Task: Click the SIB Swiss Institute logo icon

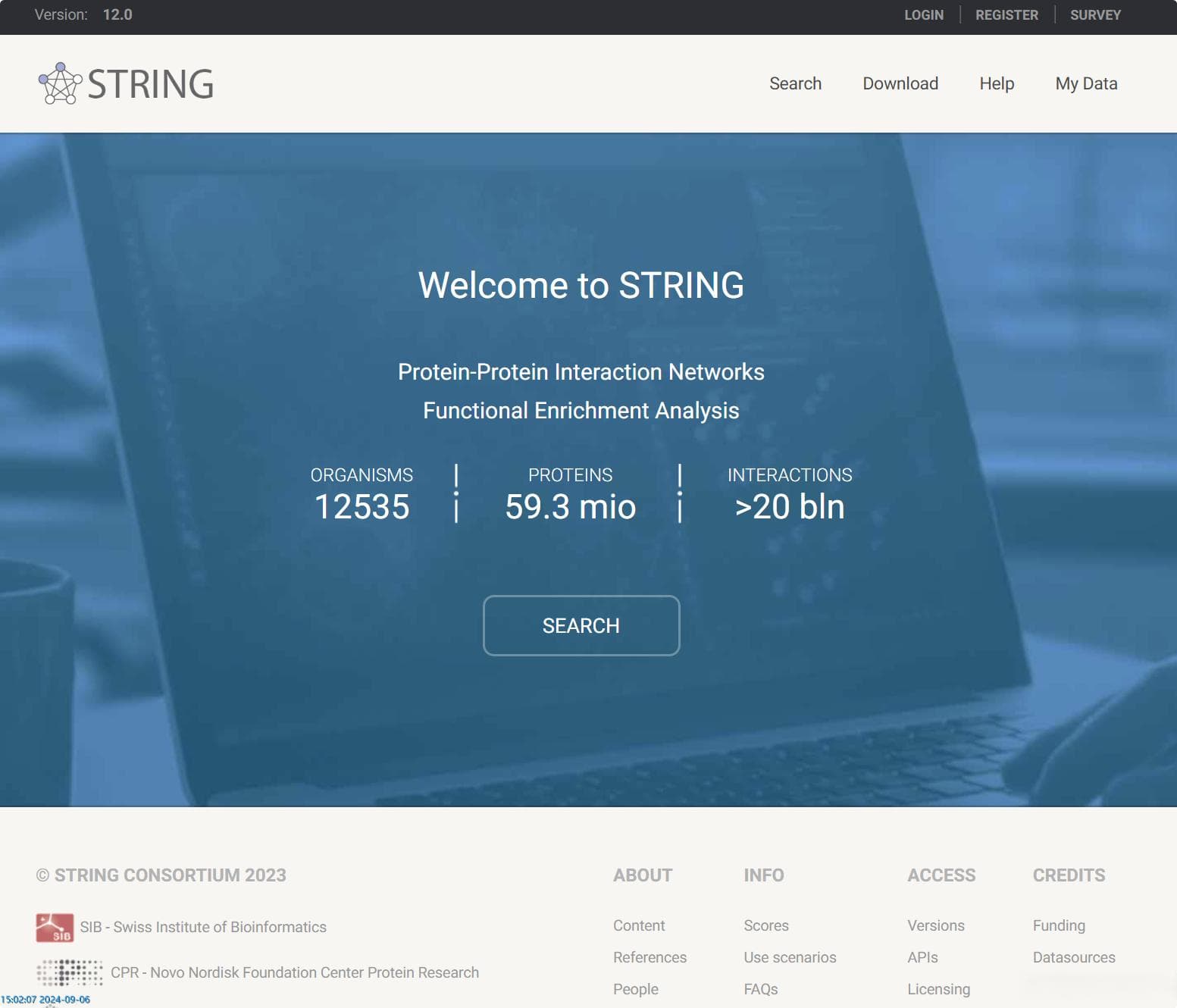Action: pyautogui.click(x=55, y=928)
